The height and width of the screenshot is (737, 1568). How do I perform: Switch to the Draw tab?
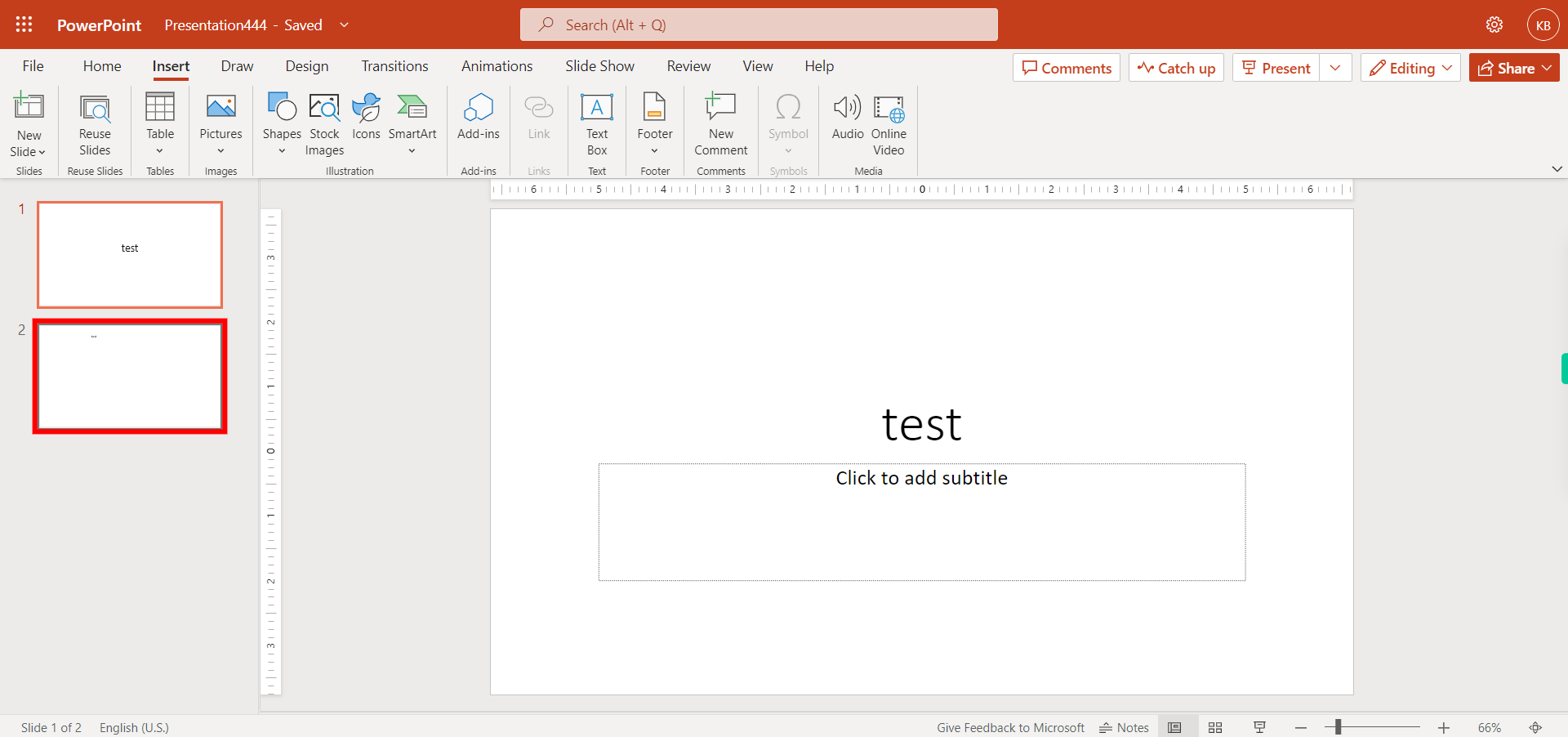pyautogui.click(x=237, y=66)
